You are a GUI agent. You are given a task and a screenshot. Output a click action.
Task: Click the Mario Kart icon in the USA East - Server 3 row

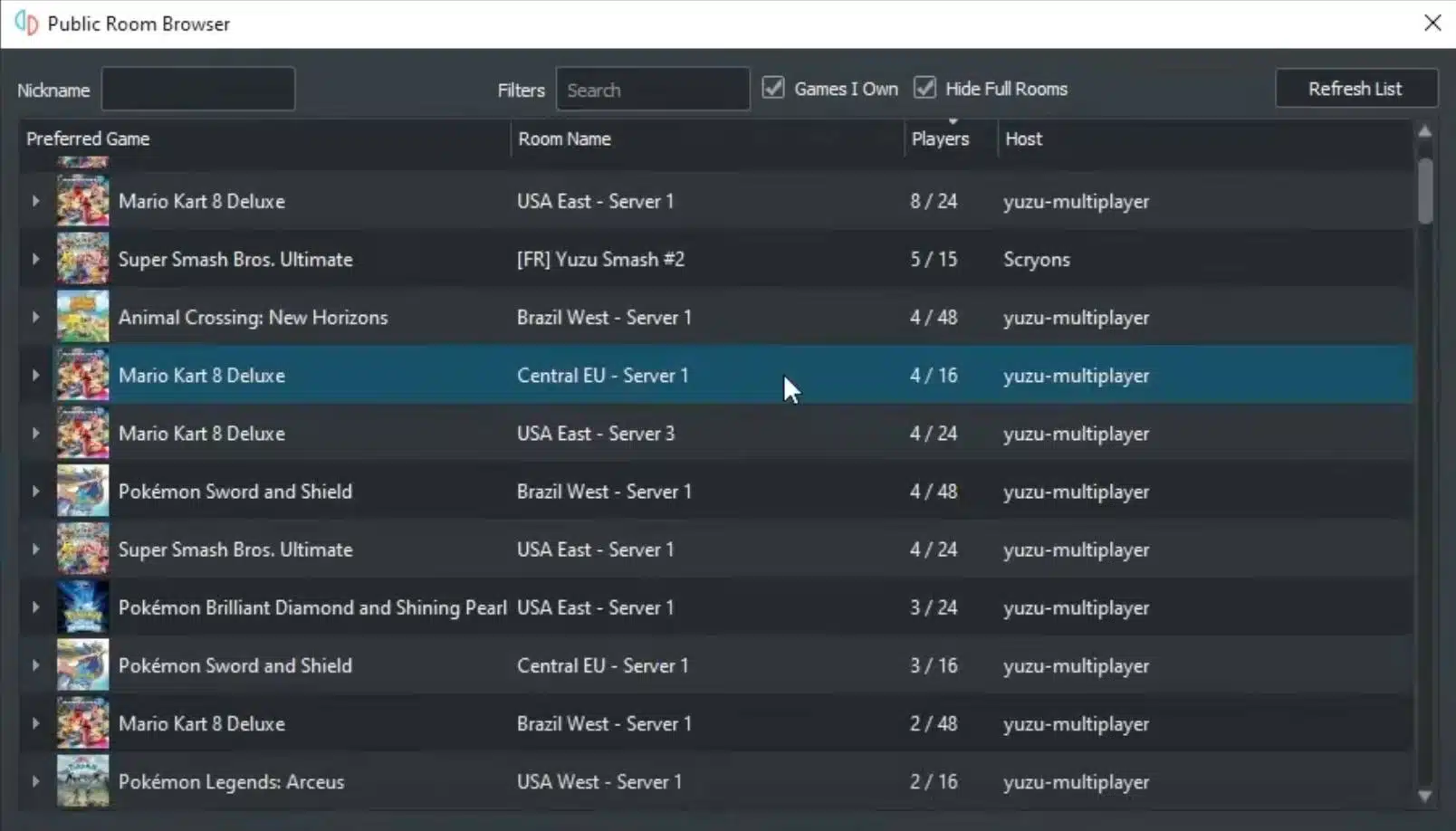coord(82,433)
